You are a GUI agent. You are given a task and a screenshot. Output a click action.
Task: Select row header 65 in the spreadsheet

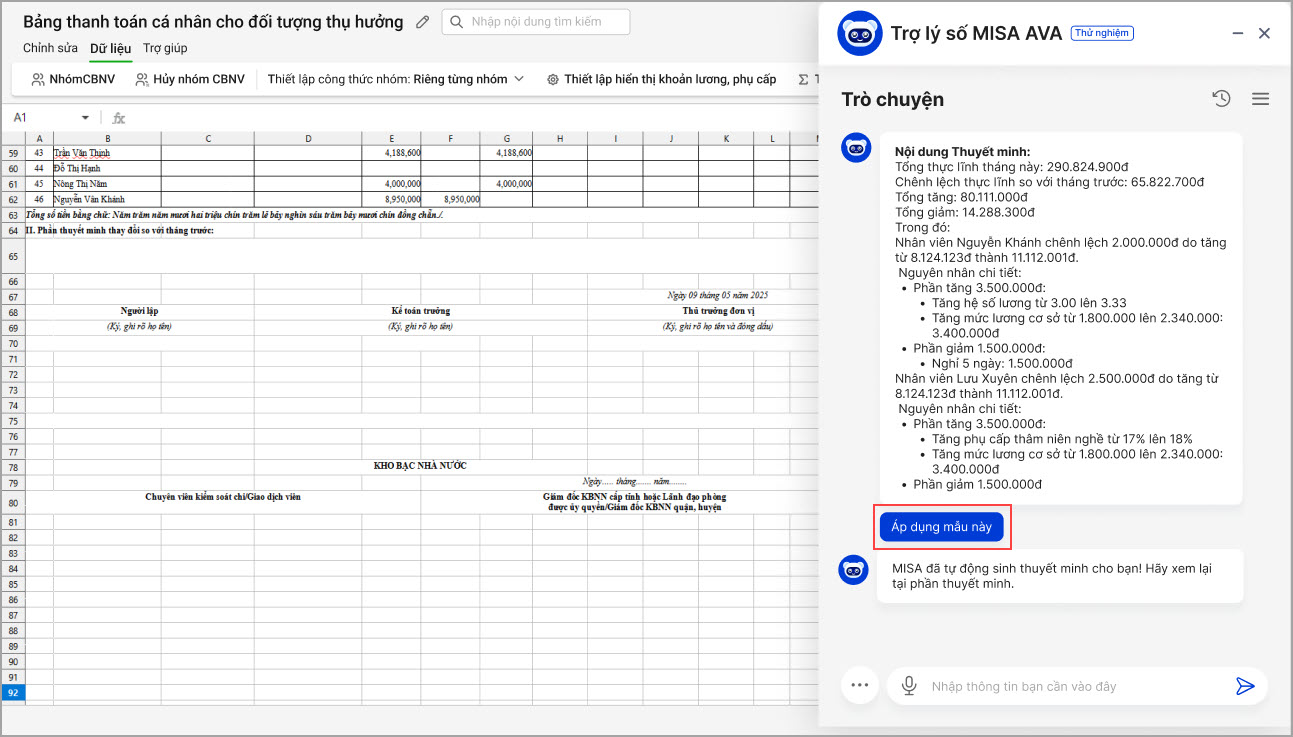click(x=13, y=256)
